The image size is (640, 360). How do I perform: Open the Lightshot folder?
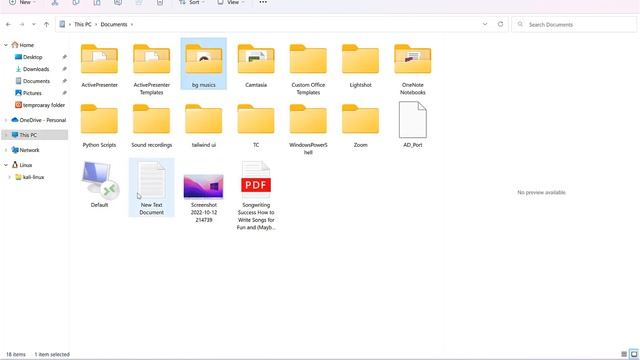[x=360, y=66]
